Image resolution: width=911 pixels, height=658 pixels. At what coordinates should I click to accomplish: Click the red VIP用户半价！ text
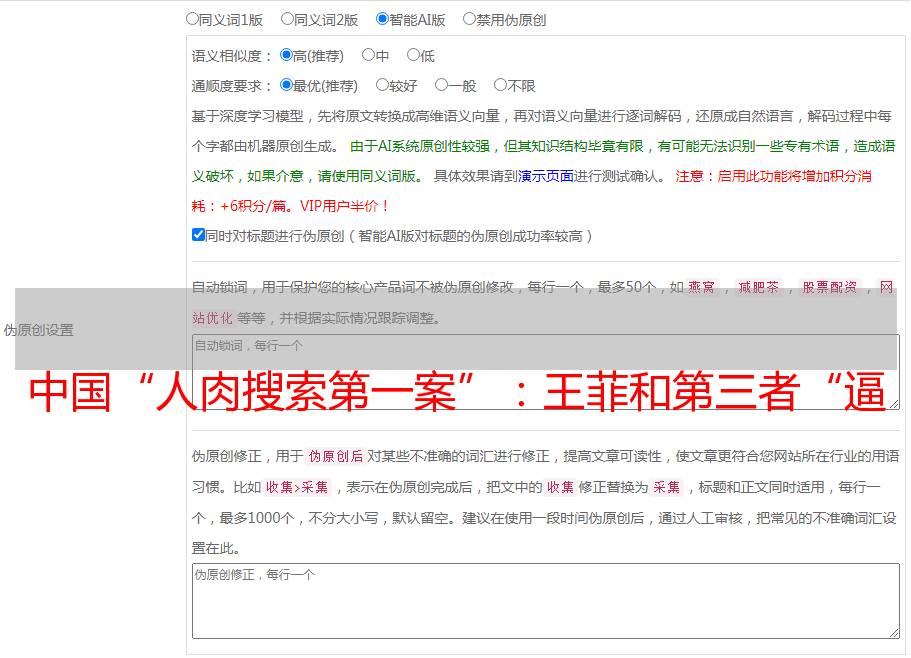point(345,206)
